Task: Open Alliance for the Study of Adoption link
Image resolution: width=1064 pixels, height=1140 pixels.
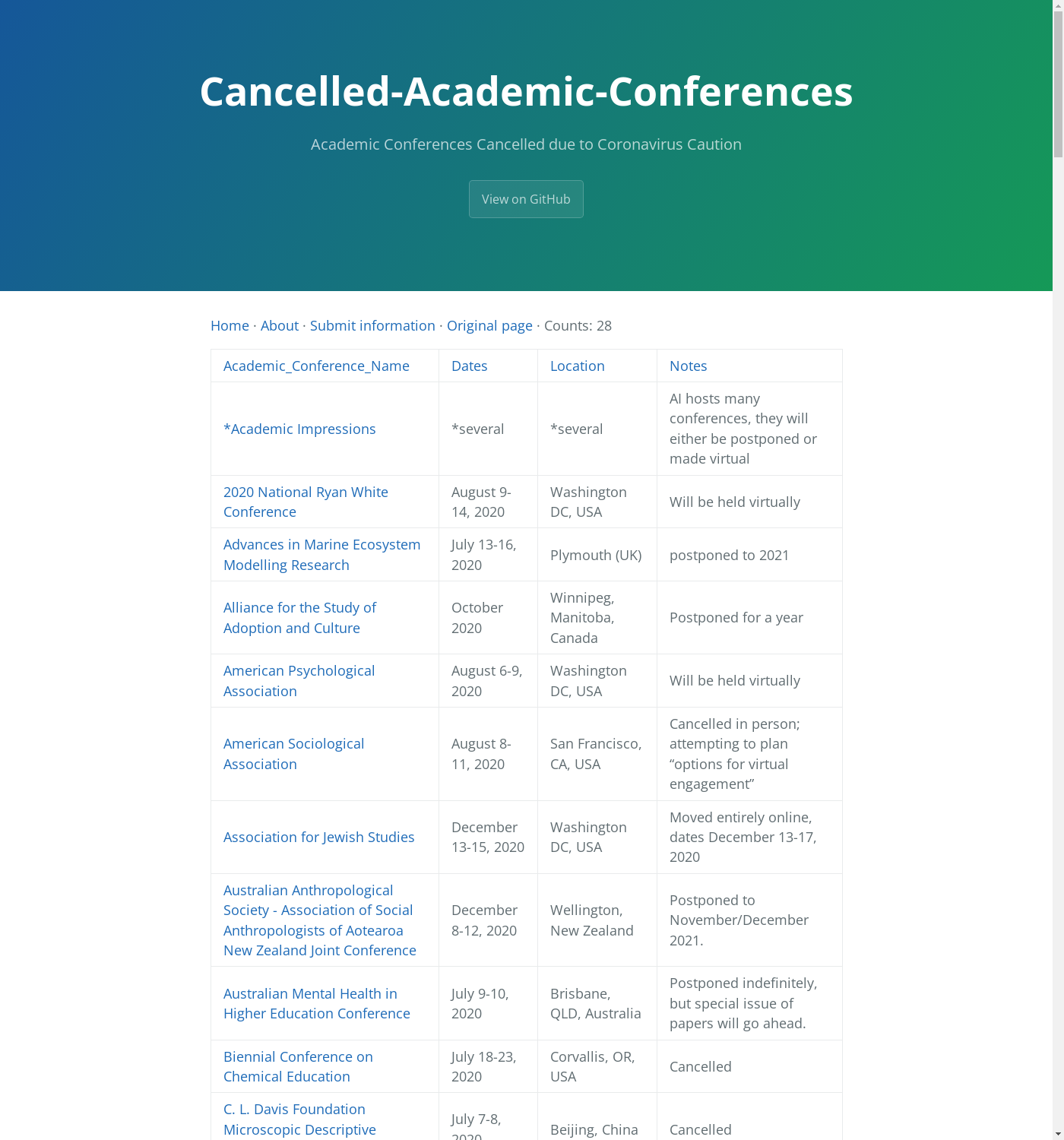Action: tap(299, 617)
